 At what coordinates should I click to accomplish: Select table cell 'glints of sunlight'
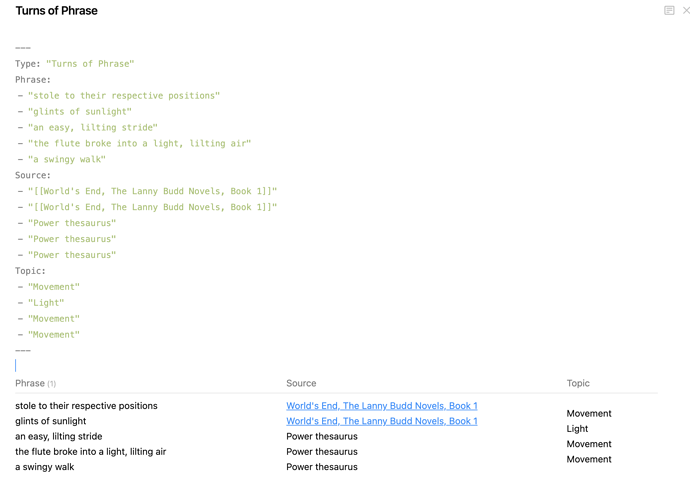pos(51,421)
